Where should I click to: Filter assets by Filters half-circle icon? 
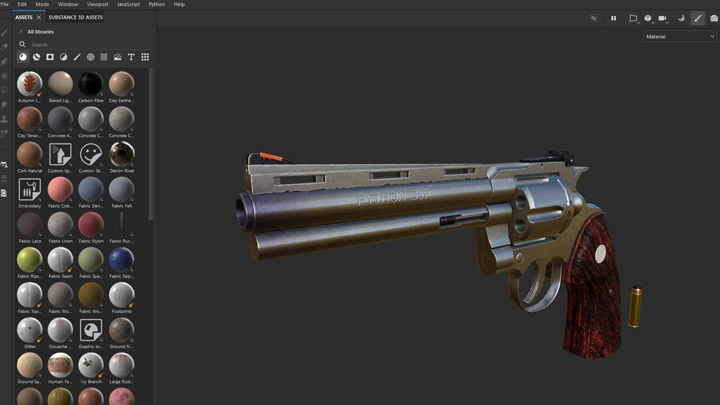(x=63, y=57)
